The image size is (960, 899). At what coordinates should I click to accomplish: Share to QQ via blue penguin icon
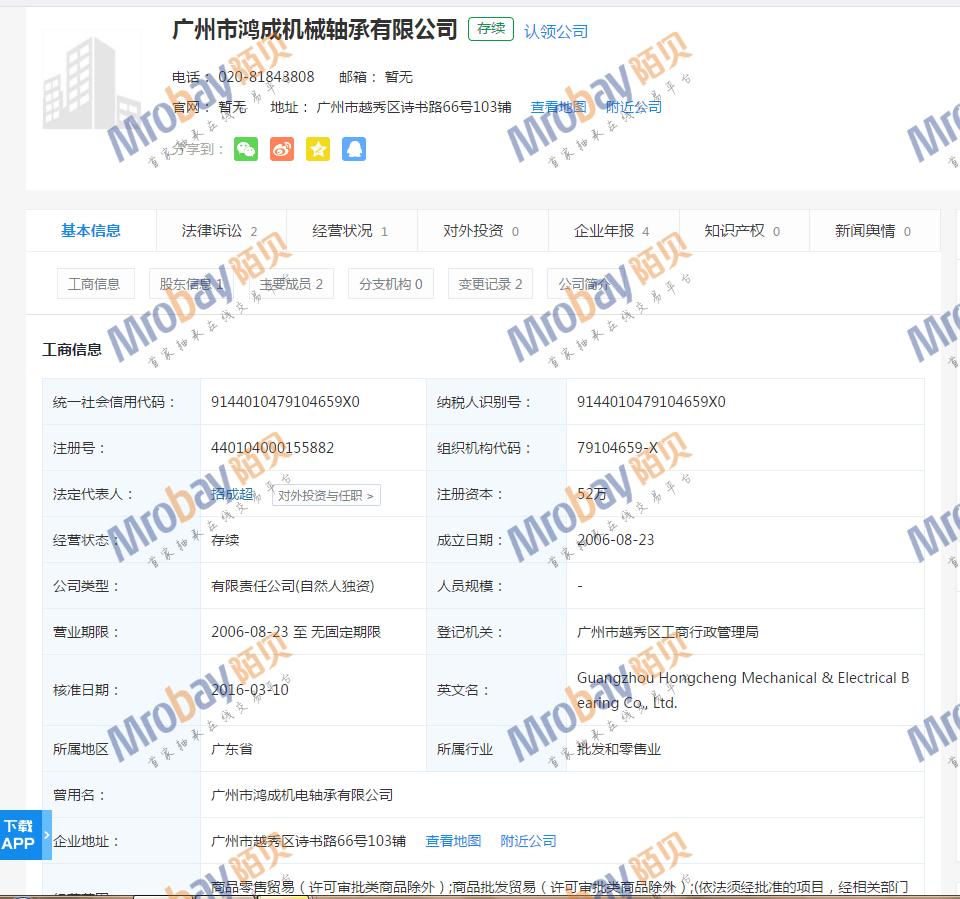[x=354, y=149]
